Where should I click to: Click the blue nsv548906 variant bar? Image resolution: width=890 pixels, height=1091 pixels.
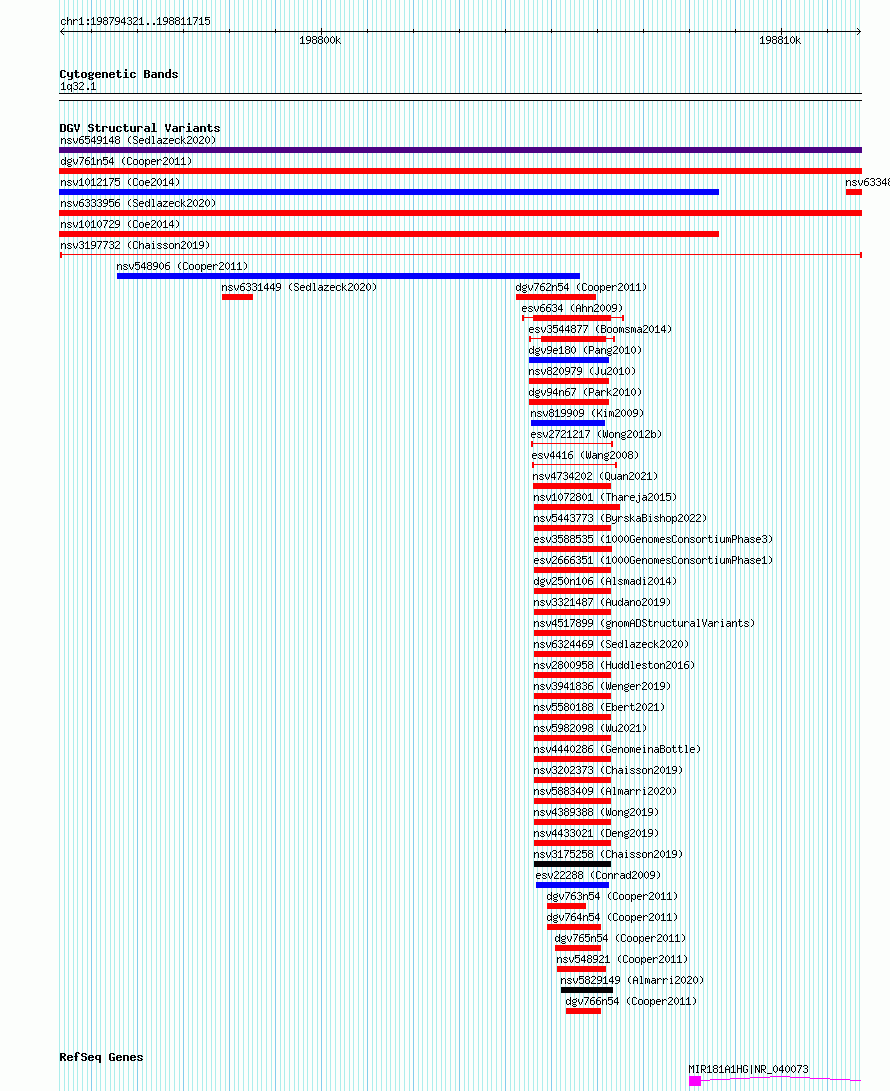[x=348, y=276]
